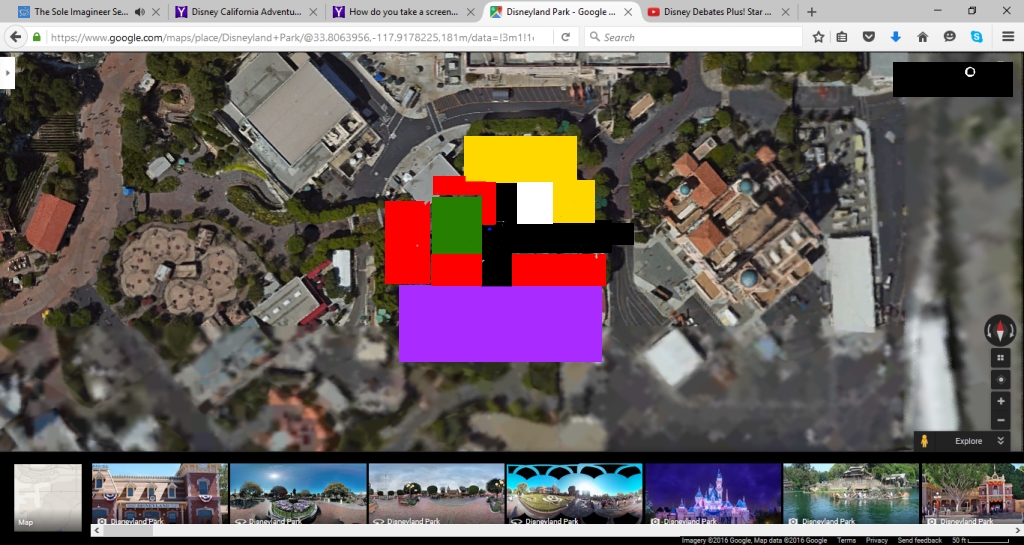1024x545 pixels.
Task: Show my location on the map
Action: pos(1000,380)
